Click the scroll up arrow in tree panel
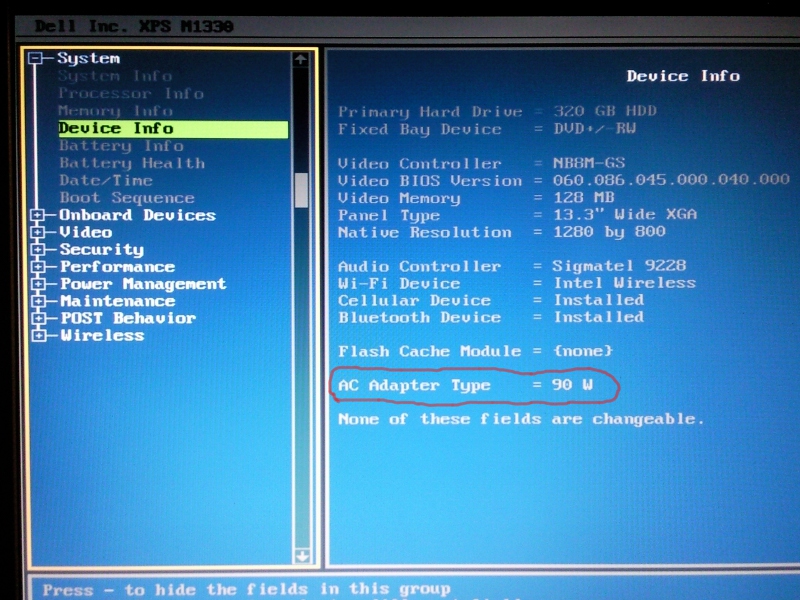 301,60
